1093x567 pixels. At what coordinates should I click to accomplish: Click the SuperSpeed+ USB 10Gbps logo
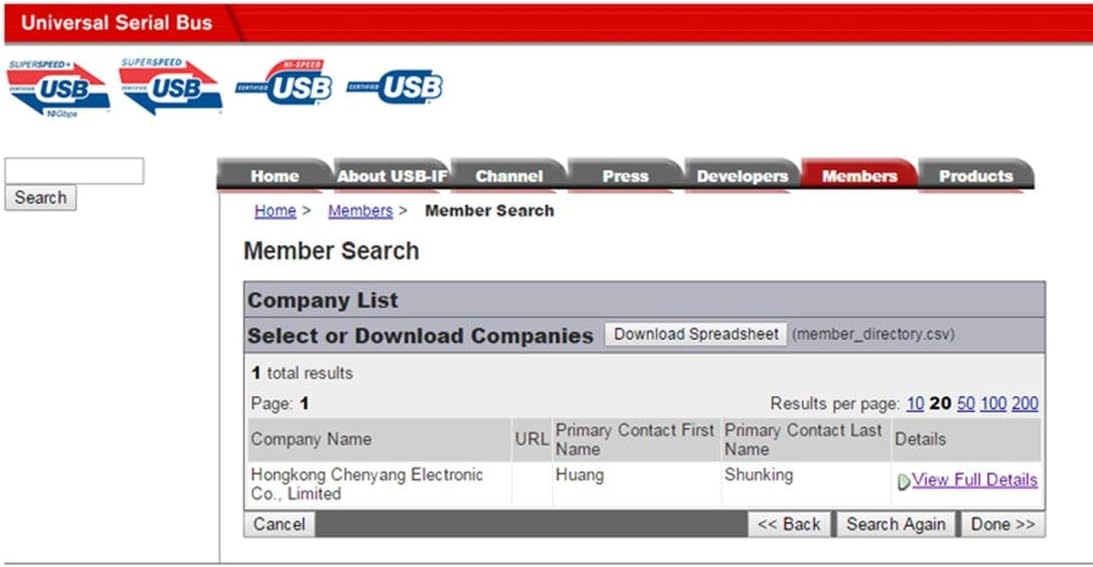[x=59, y=89]
